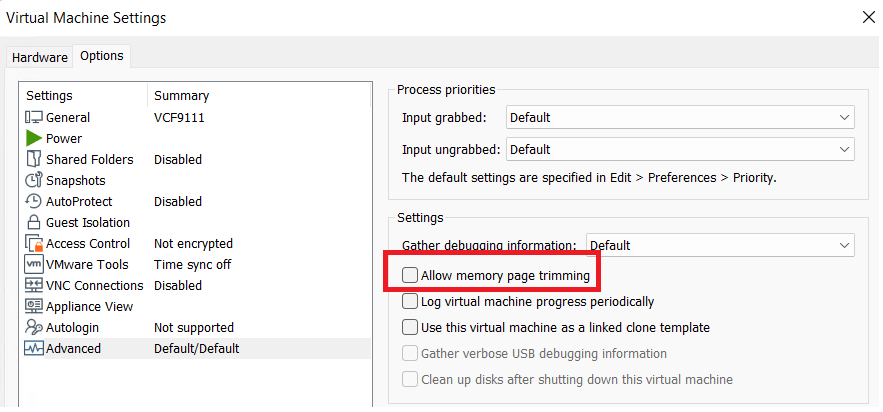Select the Options tab
Screen dimensions: 883x412
click(x=101, y=56)
